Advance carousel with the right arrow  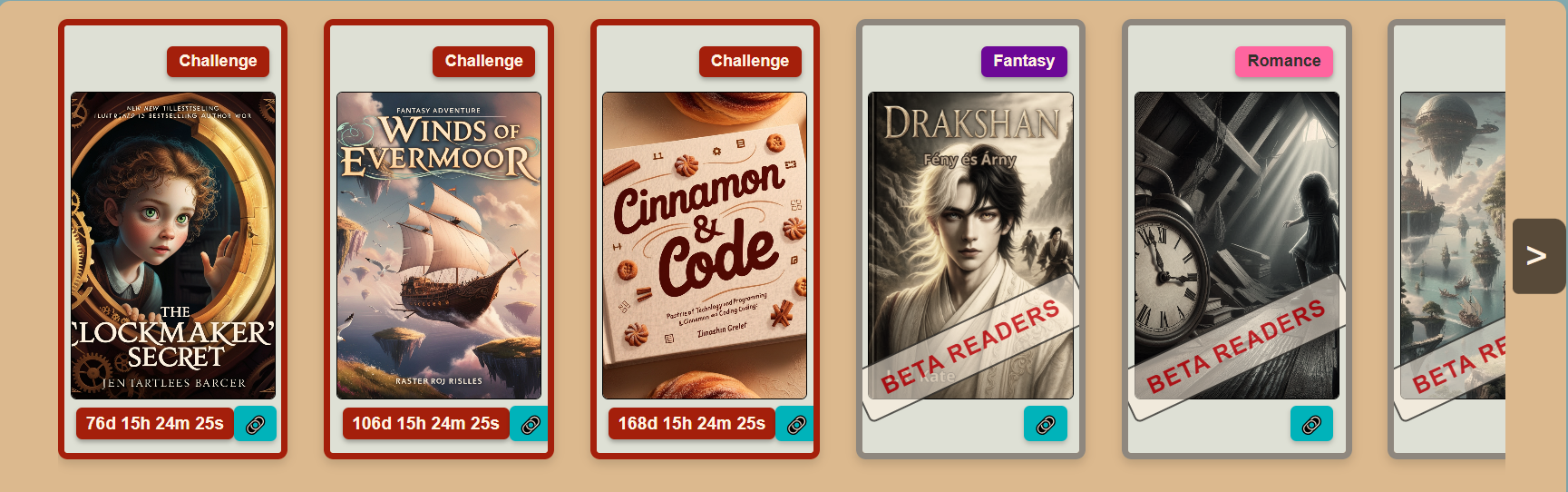1538,256
